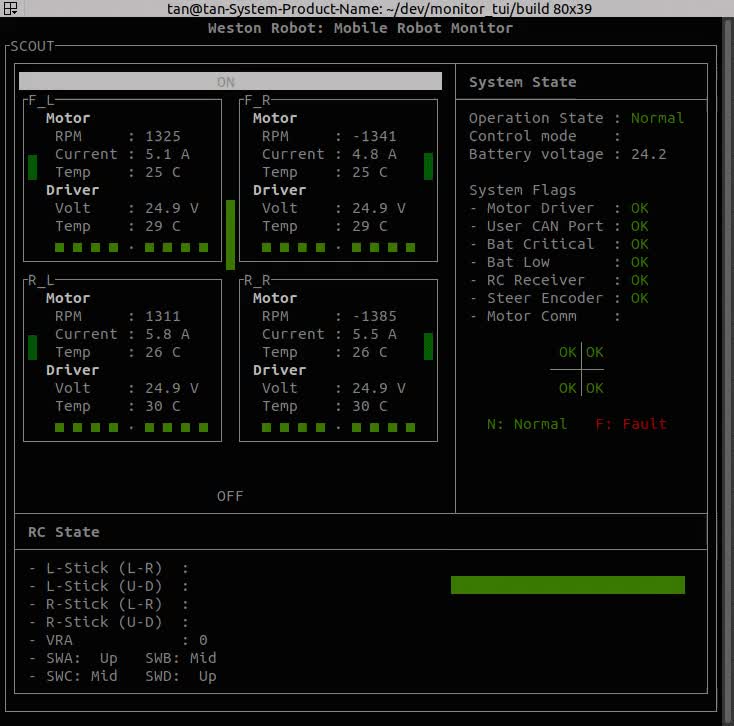Click the center vertical green bar
The height and width of the screenshot is (726, 734).
[230, 235]
